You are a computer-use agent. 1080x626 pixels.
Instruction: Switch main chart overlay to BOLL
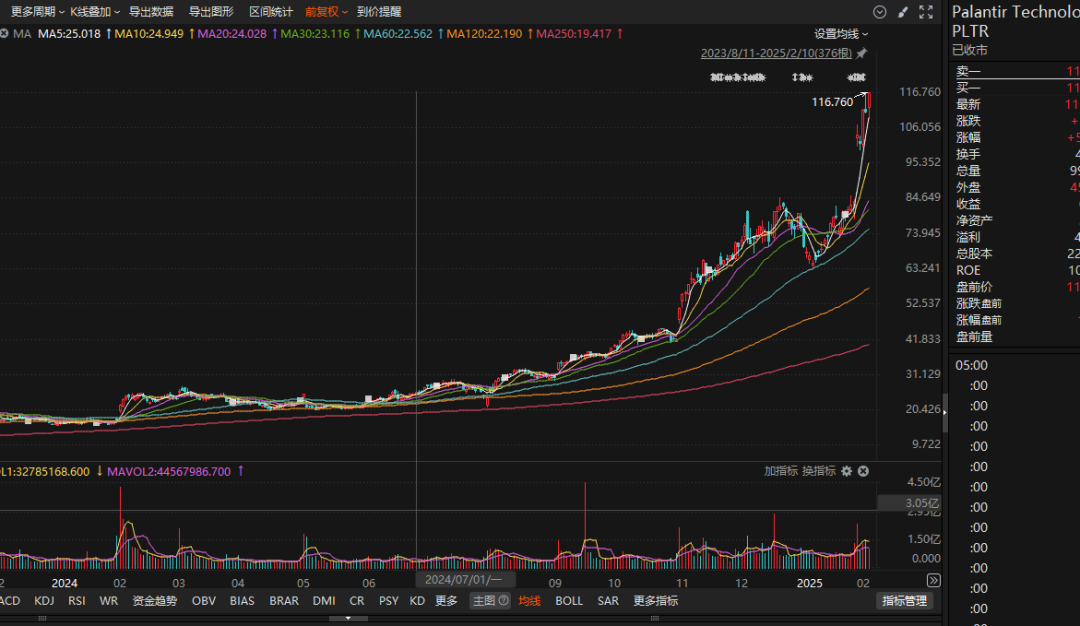click(569, 601)
